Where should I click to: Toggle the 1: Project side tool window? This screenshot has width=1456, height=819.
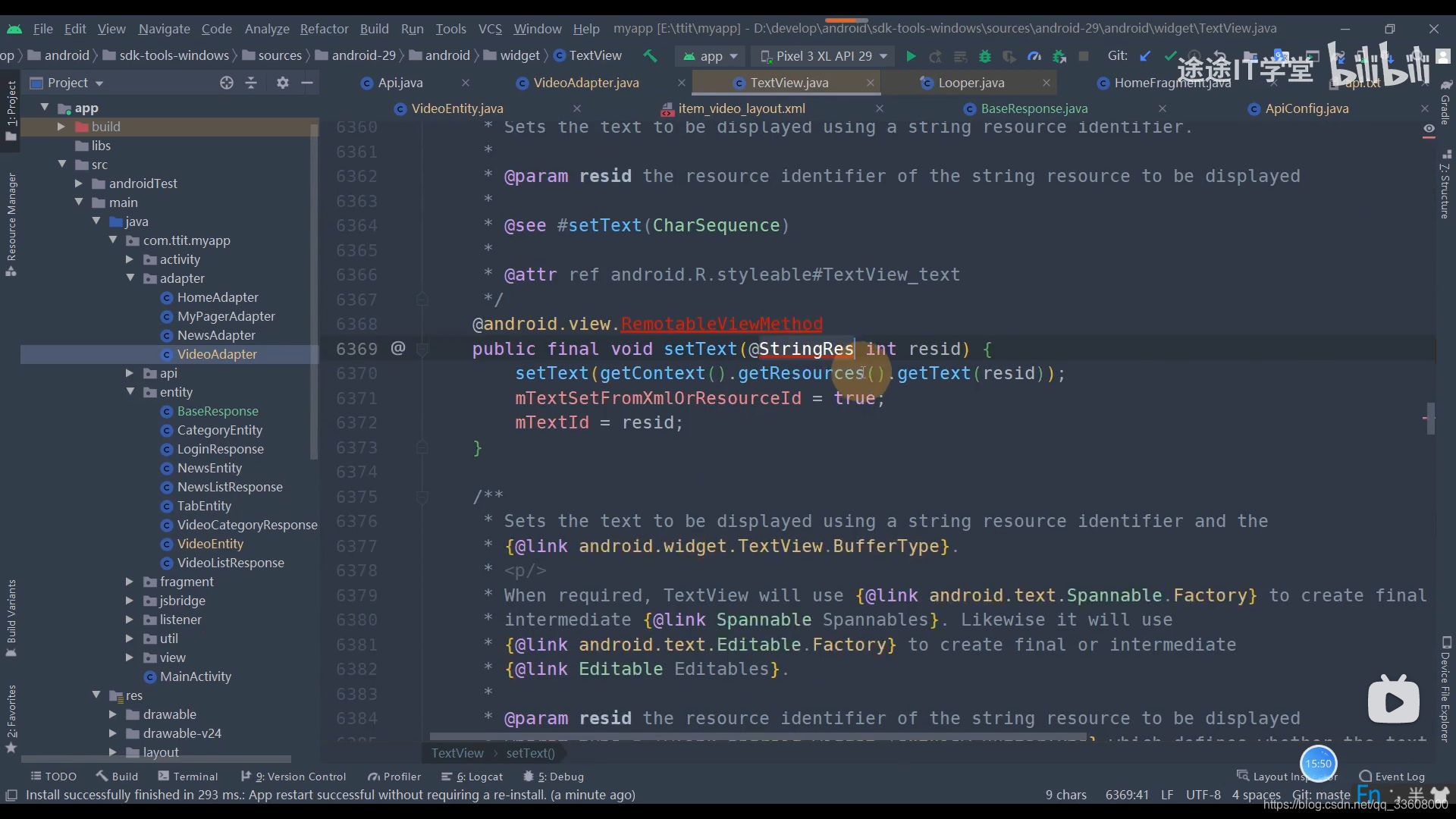pyautogui.click(x=11, y=111)
